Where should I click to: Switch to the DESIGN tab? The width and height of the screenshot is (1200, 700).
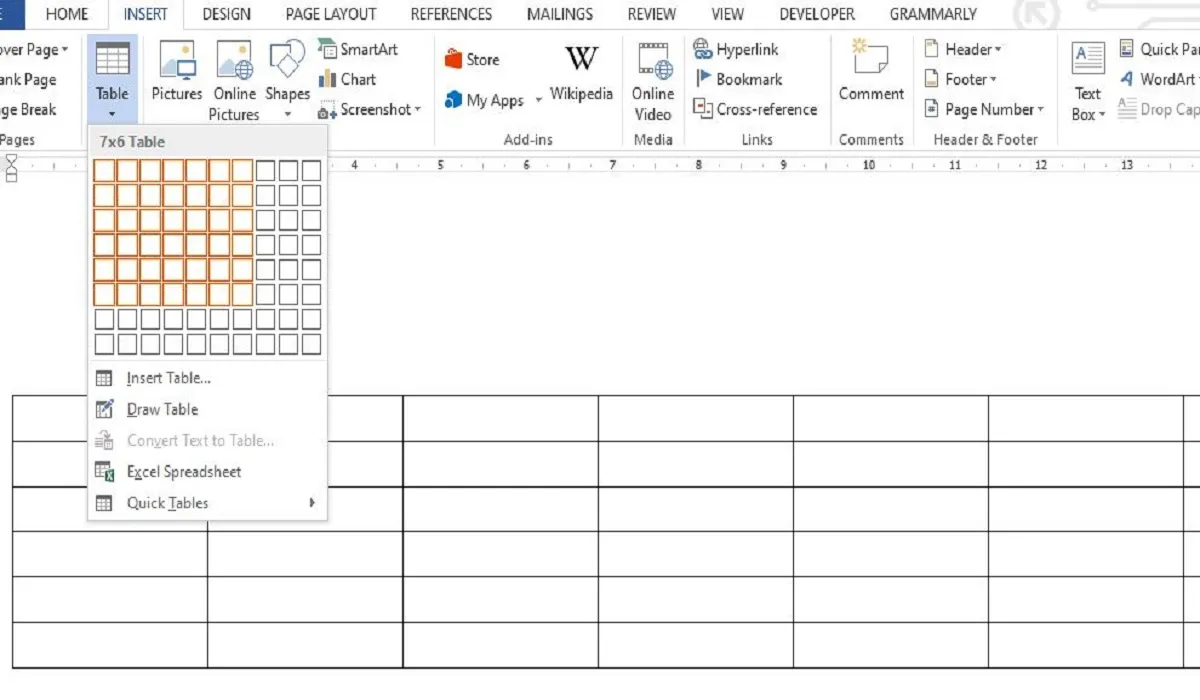(227, 14)
